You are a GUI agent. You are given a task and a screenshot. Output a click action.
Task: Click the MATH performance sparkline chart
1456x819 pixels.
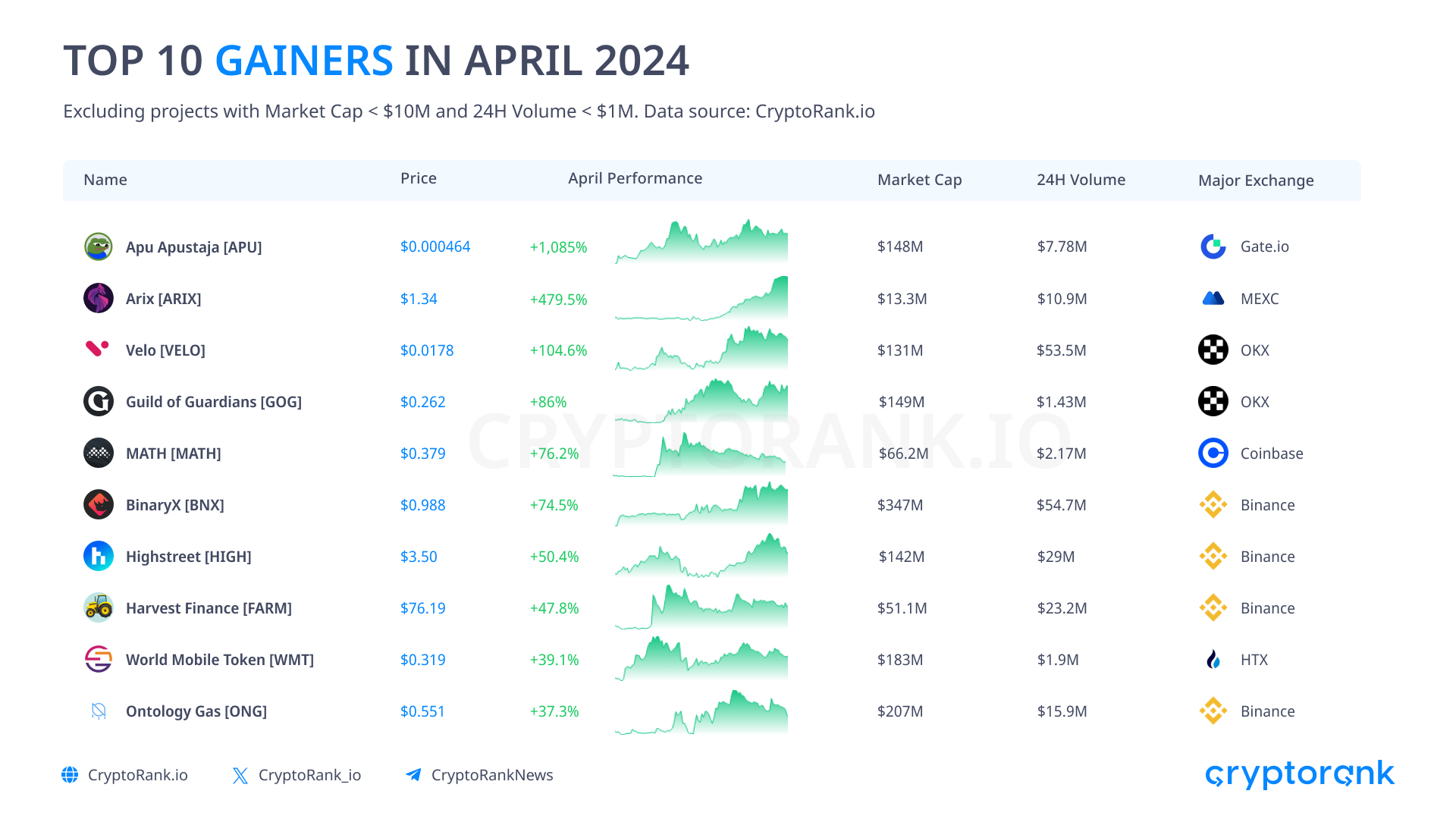700,454
